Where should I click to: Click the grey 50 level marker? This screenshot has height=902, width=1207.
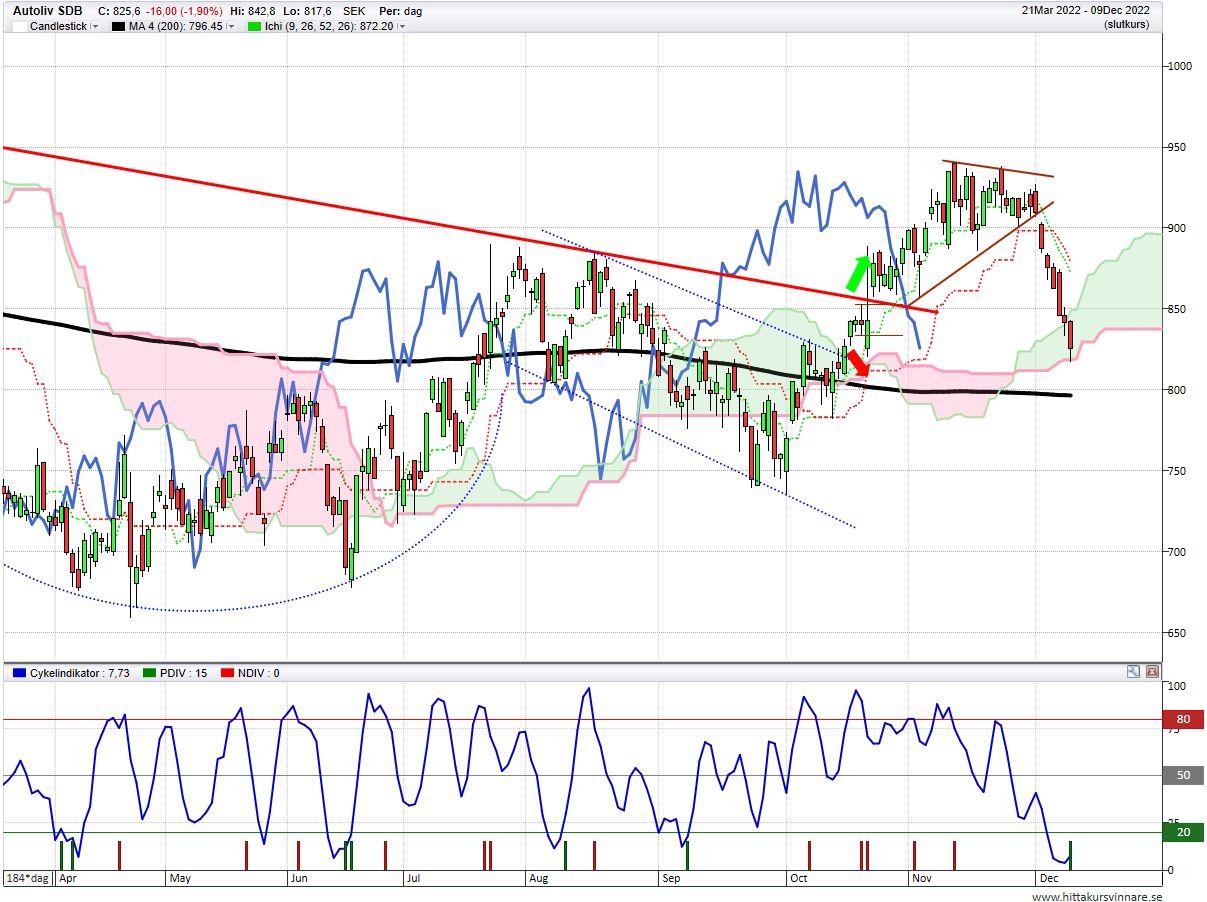point(1183,775)
